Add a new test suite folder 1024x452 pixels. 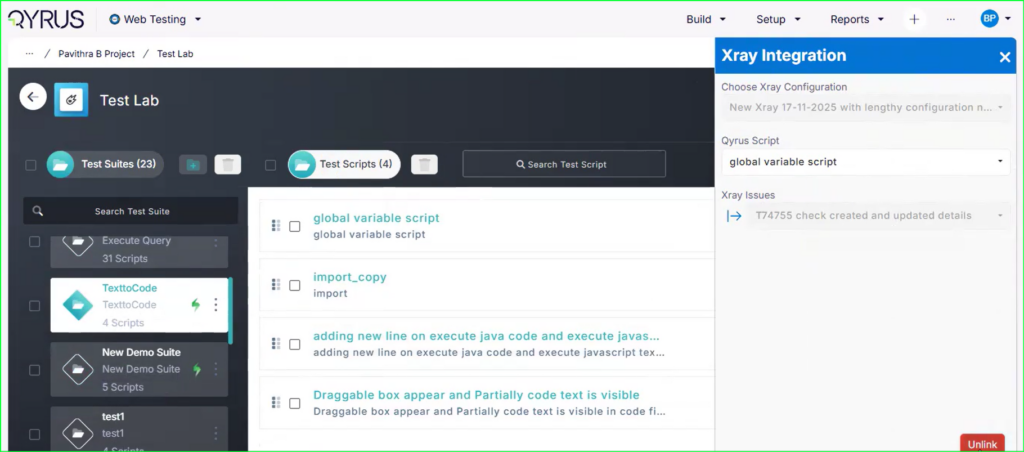193,165
